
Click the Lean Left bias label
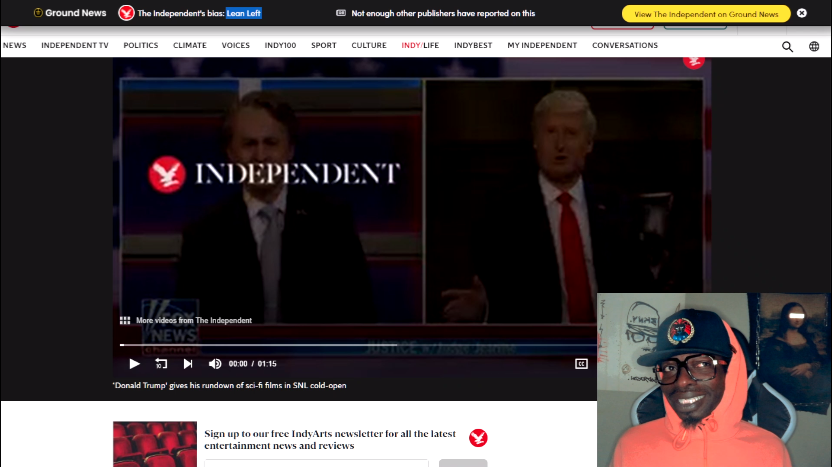tap(243, 13)
